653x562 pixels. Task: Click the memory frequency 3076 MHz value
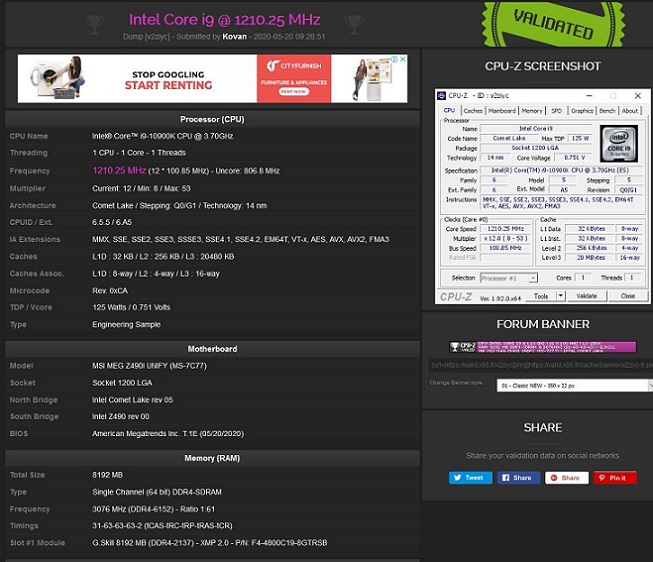(153, 509)
